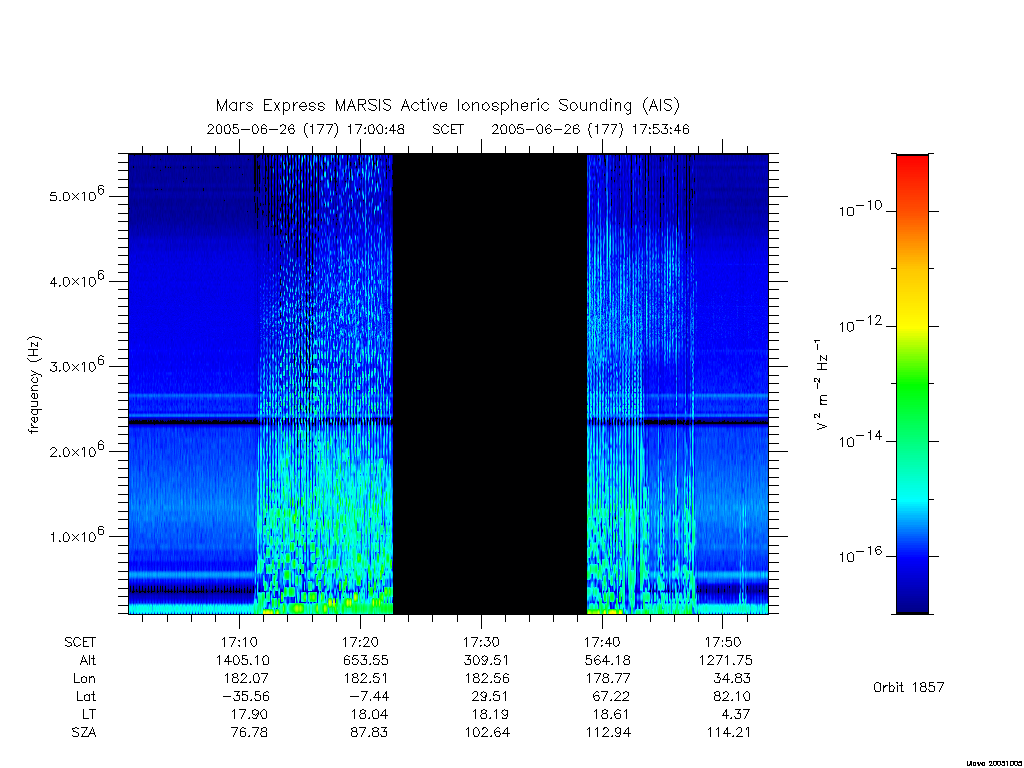Click the end time label ending 17:53:46
This screenshot has width=1024, height=768.
coord(590,129)
